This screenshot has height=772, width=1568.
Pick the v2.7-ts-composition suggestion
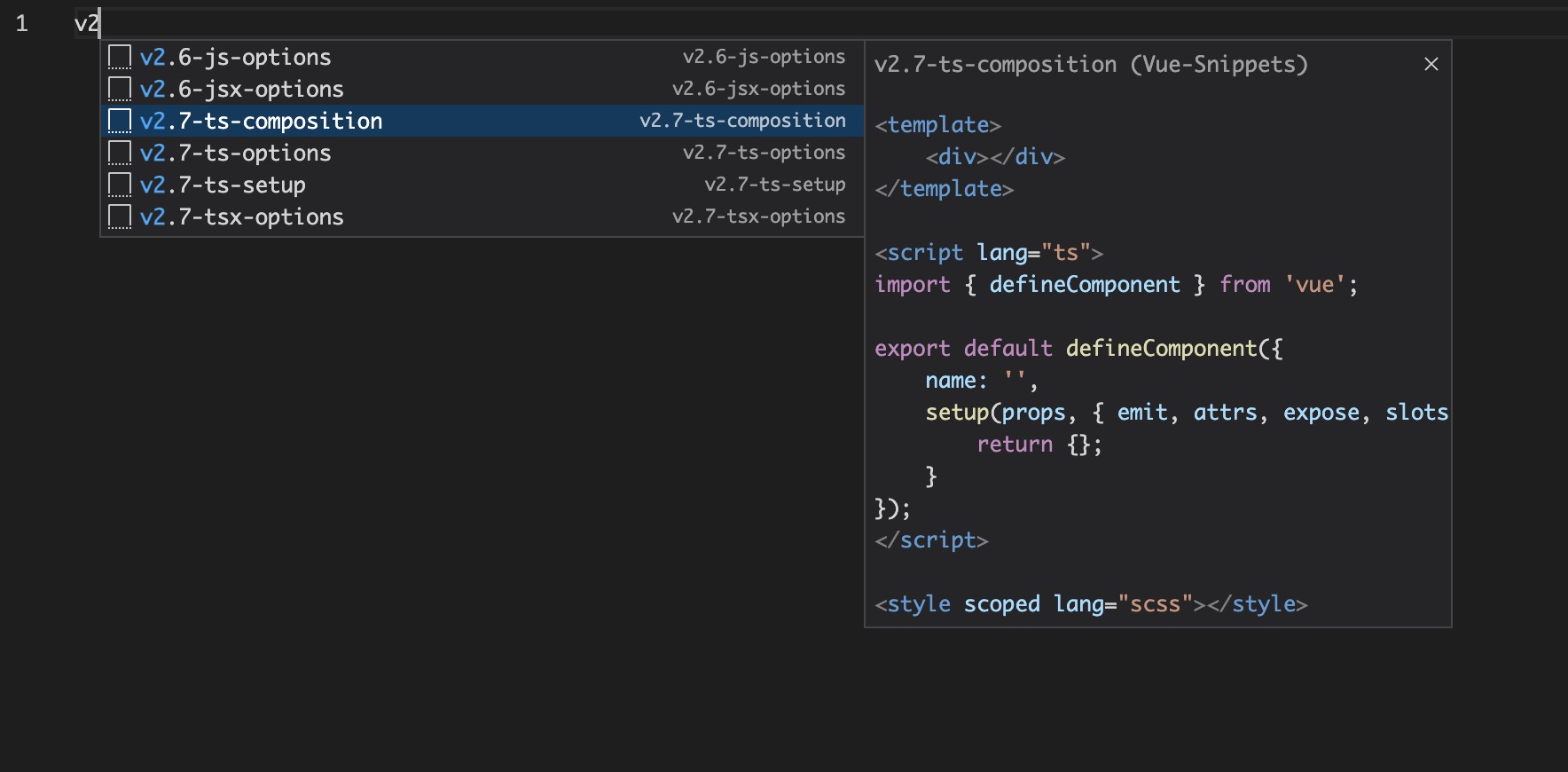click(262, 122)
